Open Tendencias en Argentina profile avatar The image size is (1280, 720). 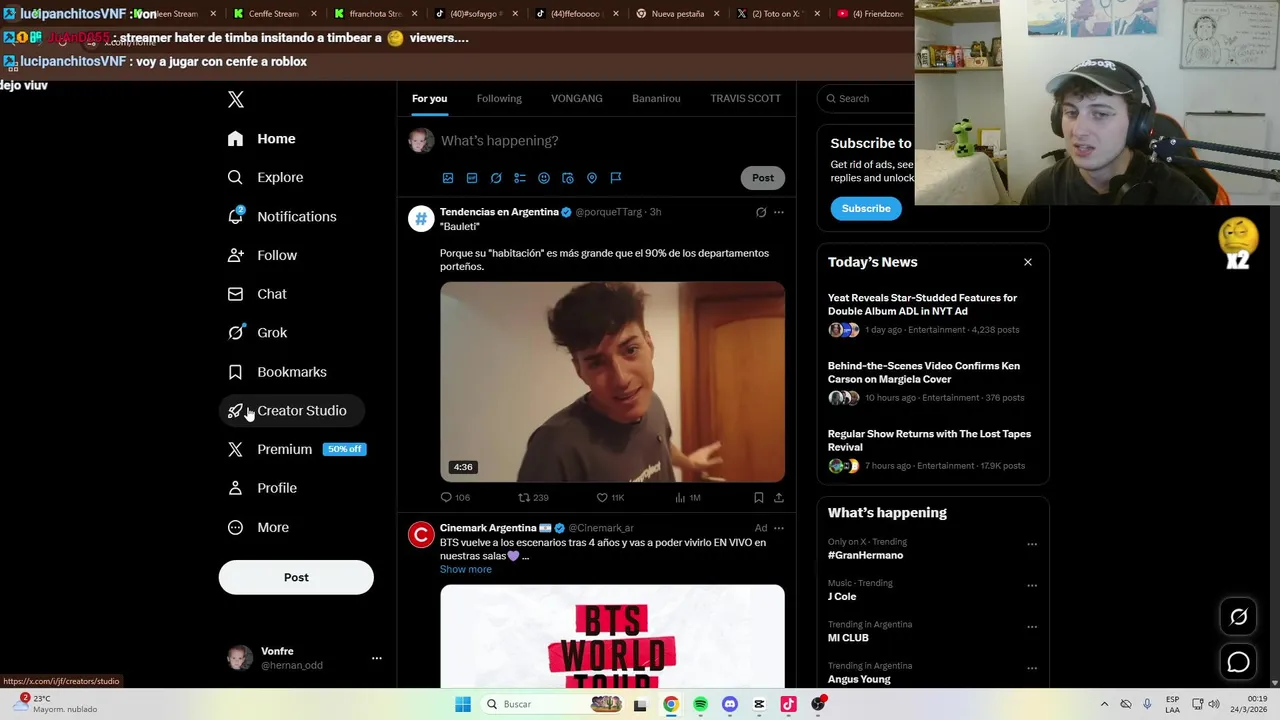pyautogui.click(x=421, y=219)
